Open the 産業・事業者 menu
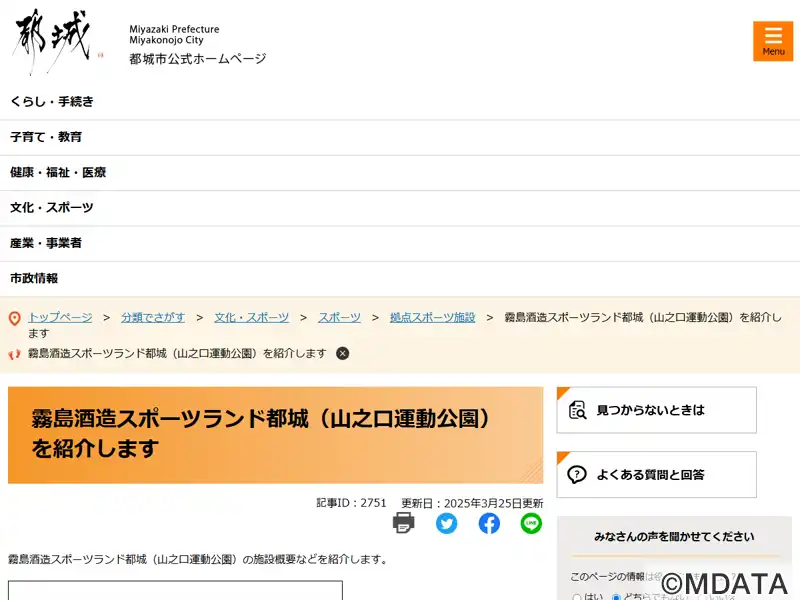800x600 pixels. coord(400,243)
